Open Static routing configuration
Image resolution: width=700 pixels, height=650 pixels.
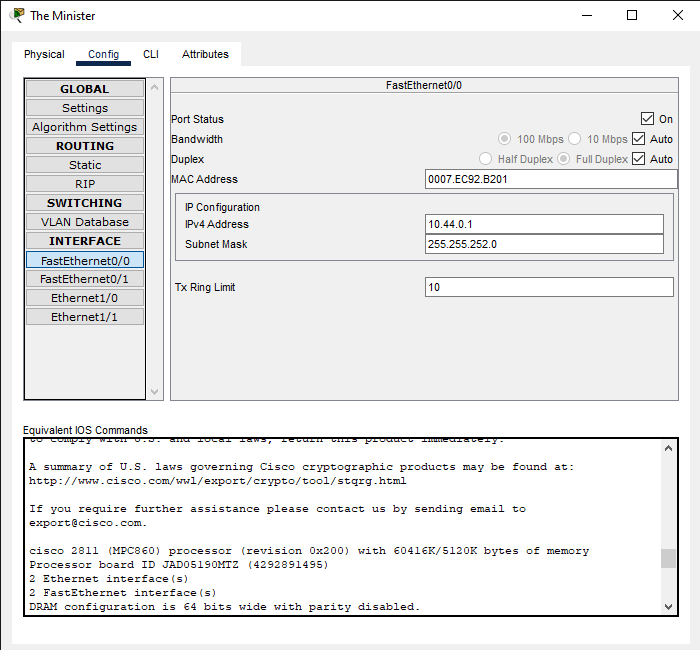tap(85, 165)
